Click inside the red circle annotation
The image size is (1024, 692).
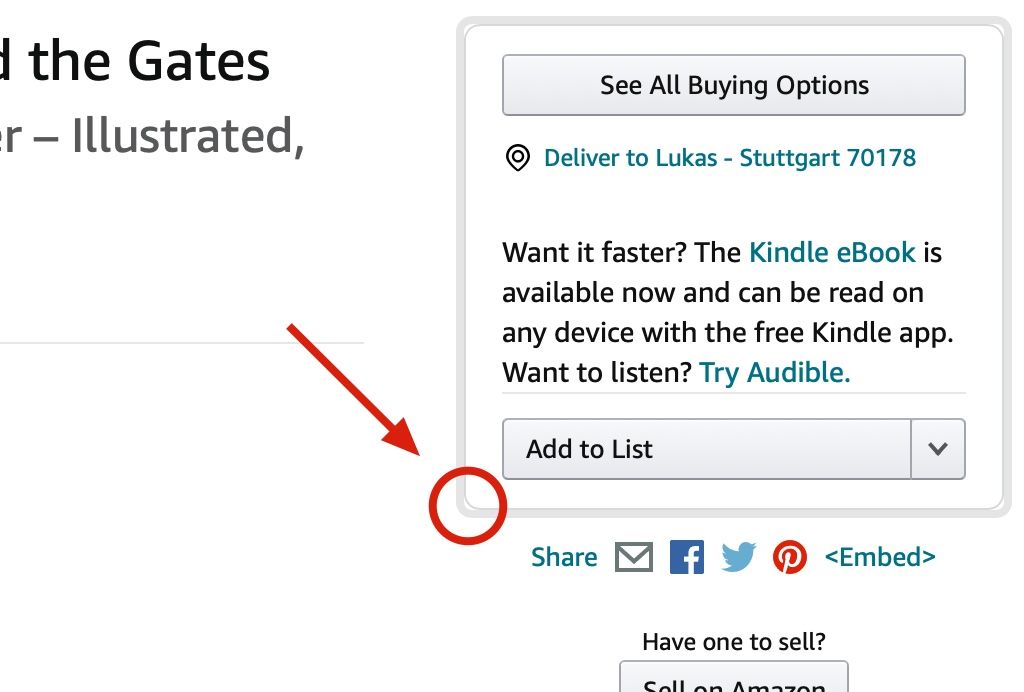tap(467, 505)
